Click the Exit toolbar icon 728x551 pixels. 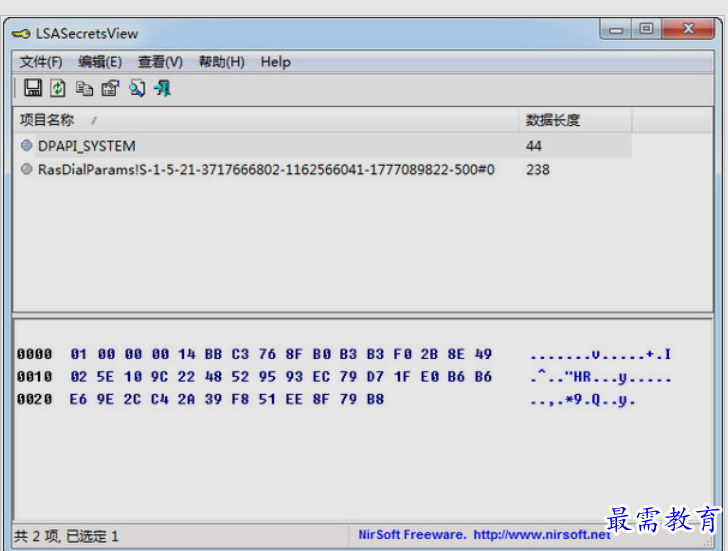162,88
